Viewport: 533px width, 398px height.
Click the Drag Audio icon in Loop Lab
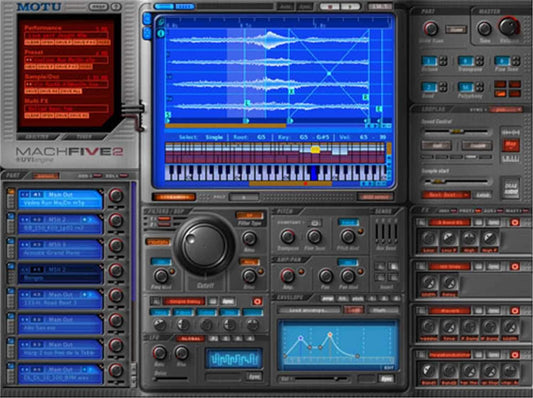(x=511, y=188)
